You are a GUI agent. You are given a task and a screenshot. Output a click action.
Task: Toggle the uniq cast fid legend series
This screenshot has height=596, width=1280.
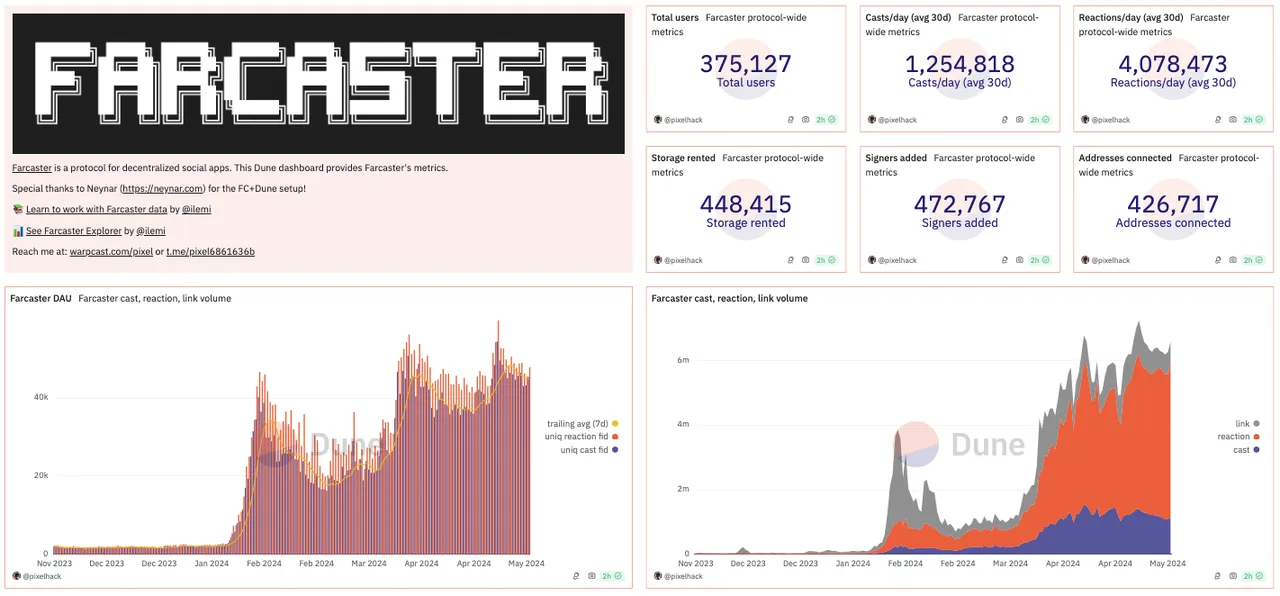[589, 450]
